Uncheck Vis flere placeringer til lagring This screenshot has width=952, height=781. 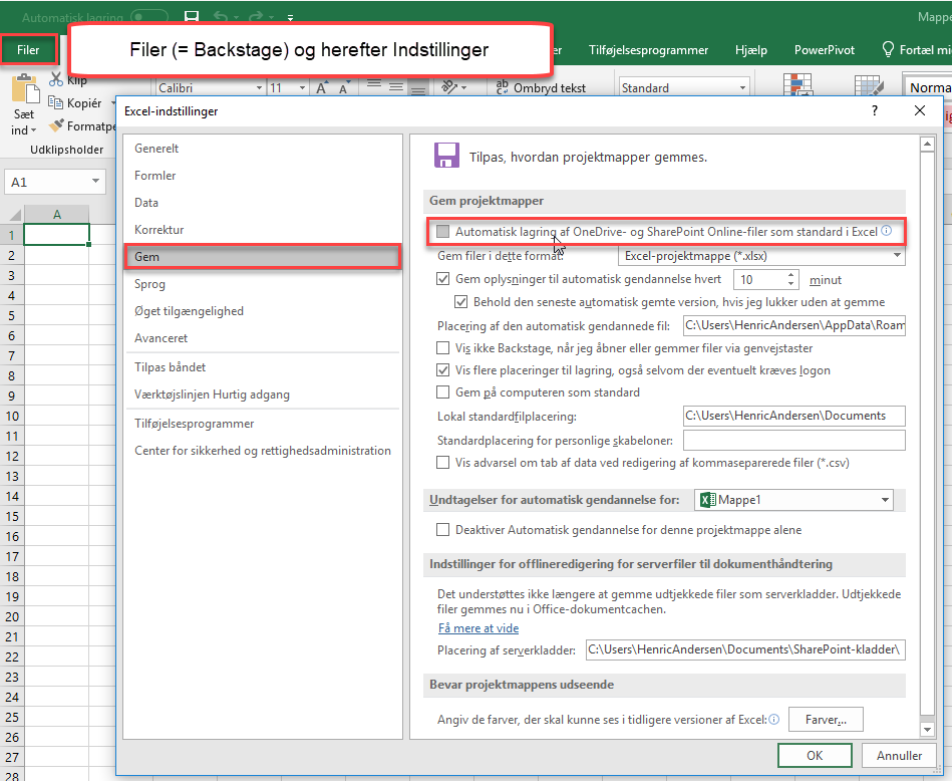coord(443,370)
